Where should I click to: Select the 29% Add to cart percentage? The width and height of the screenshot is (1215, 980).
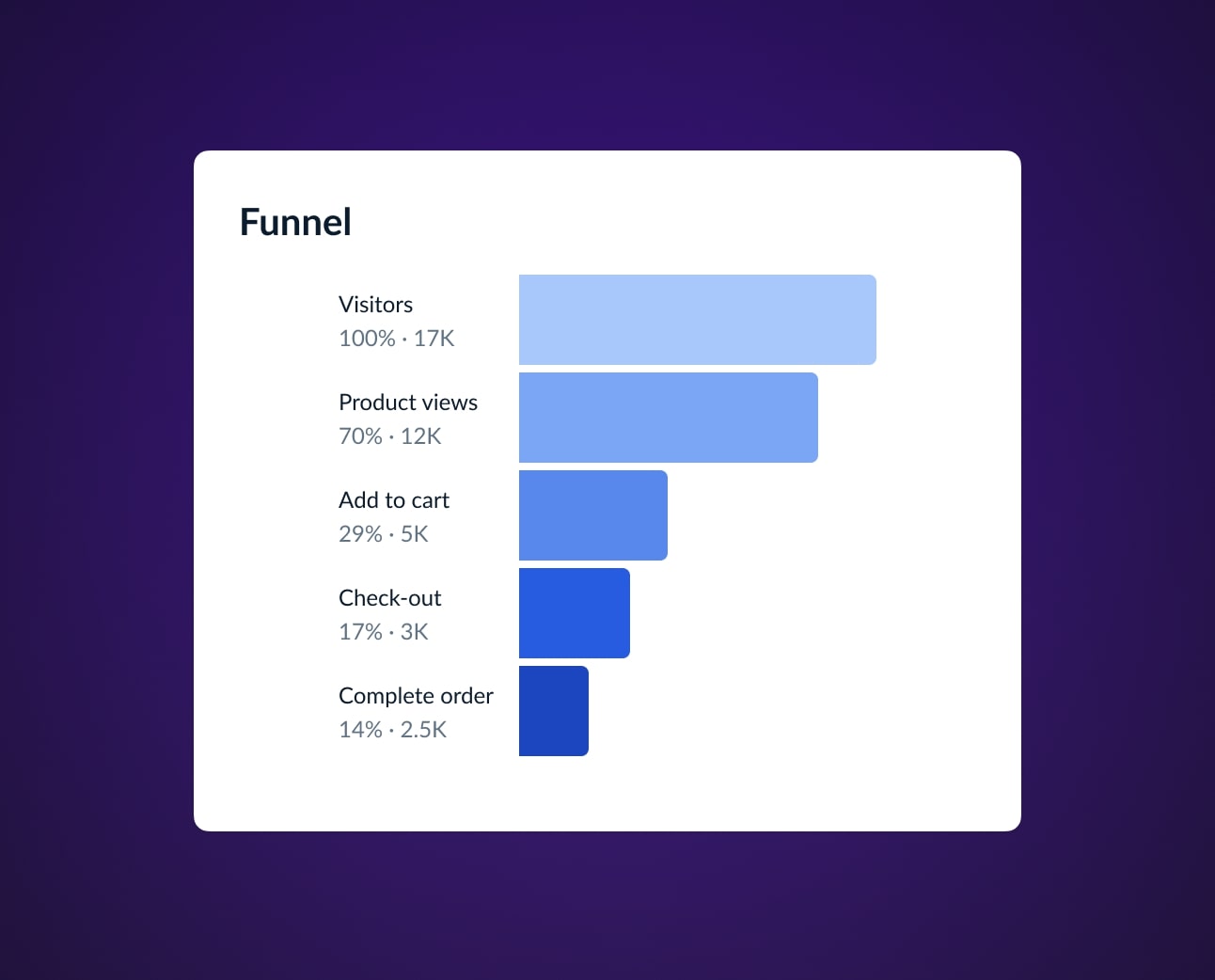pyautogui.click(x=360, y=534)
